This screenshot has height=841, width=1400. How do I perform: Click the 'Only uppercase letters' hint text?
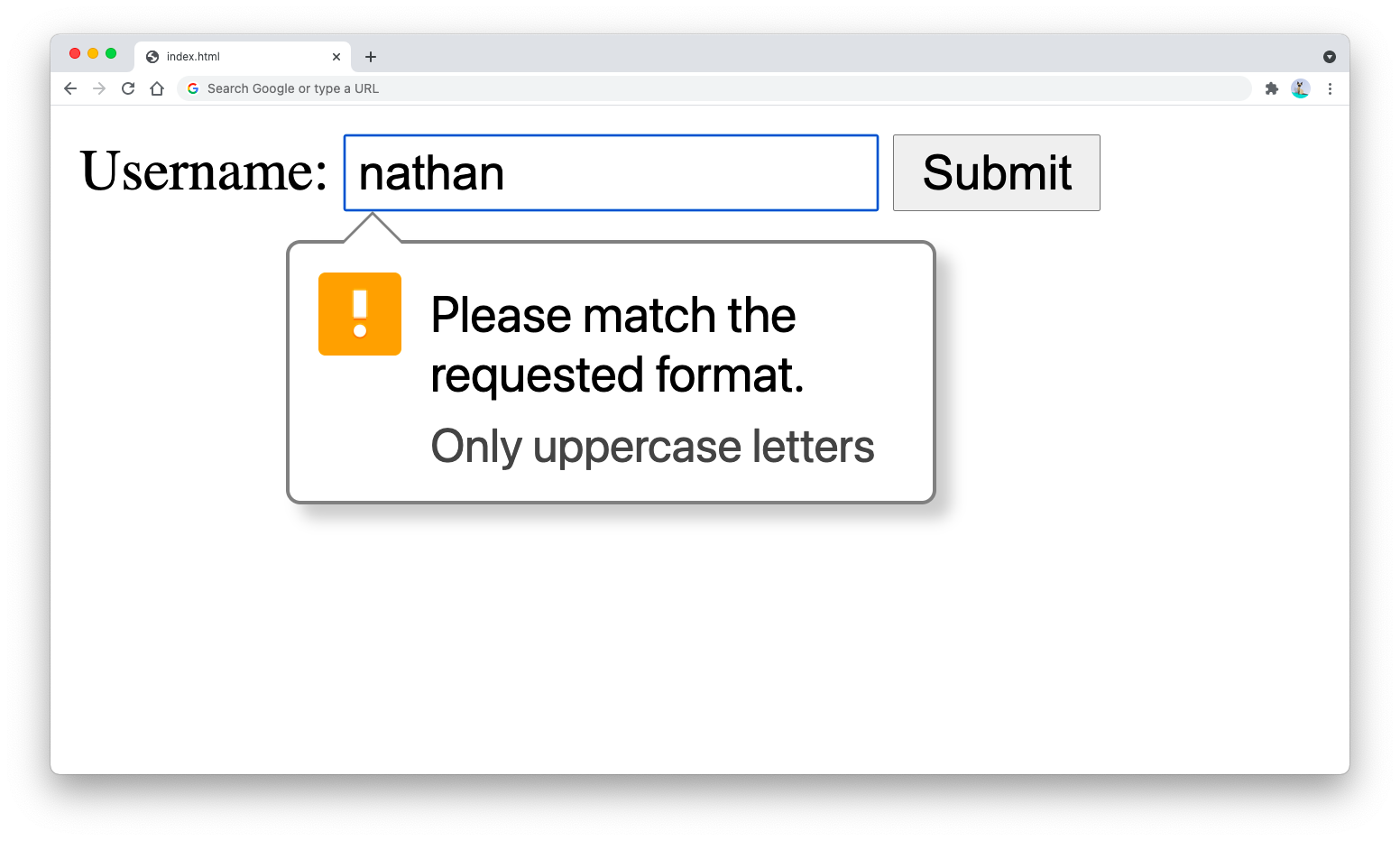point(652,447)
